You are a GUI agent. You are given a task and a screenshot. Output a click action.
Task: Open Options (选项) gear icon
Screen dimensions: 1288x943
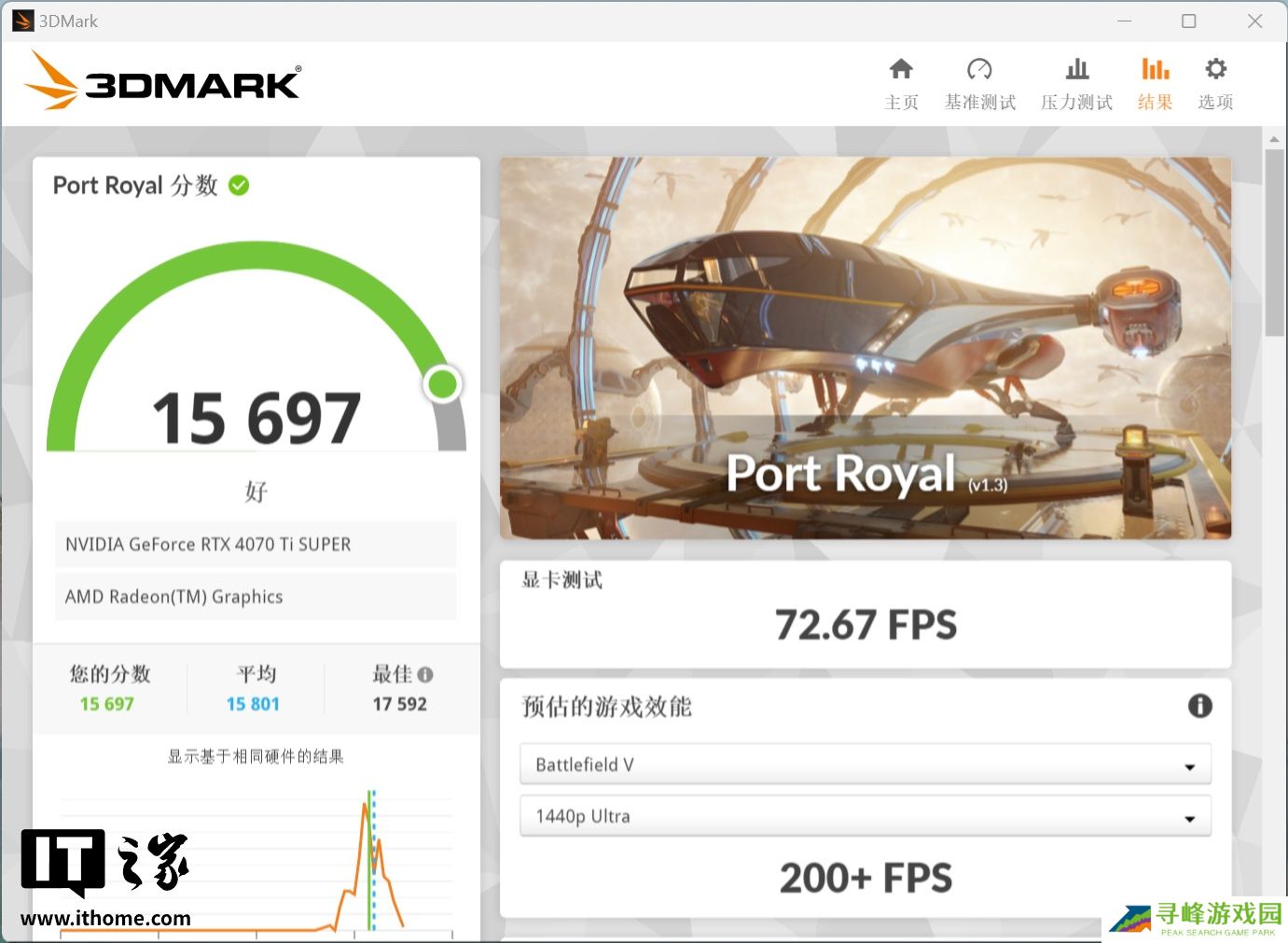point(1215,70)
